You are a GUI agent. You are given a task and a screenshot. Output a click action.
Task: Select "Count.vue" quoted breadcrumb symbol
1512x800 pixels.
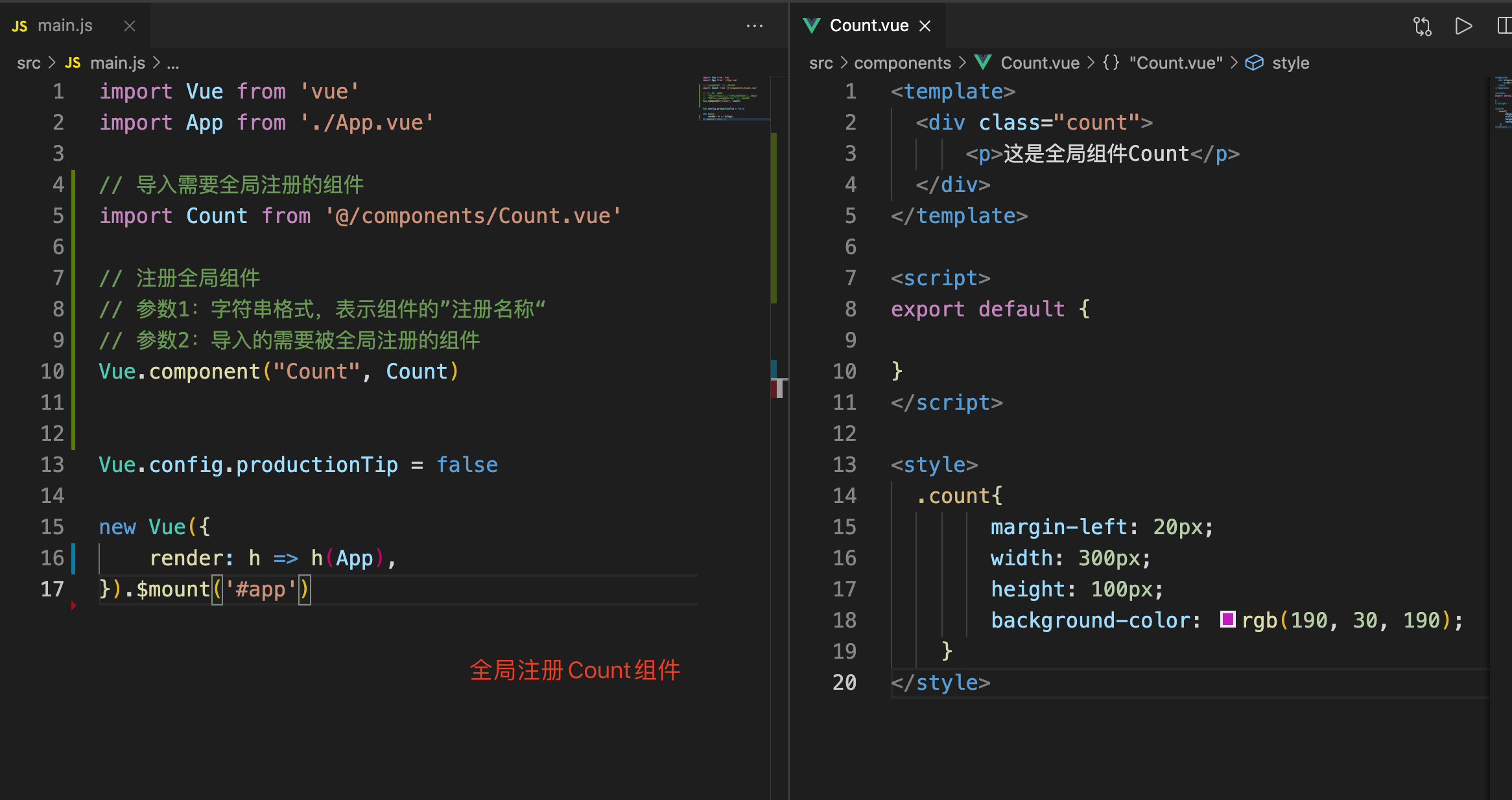pos(1175,63)
